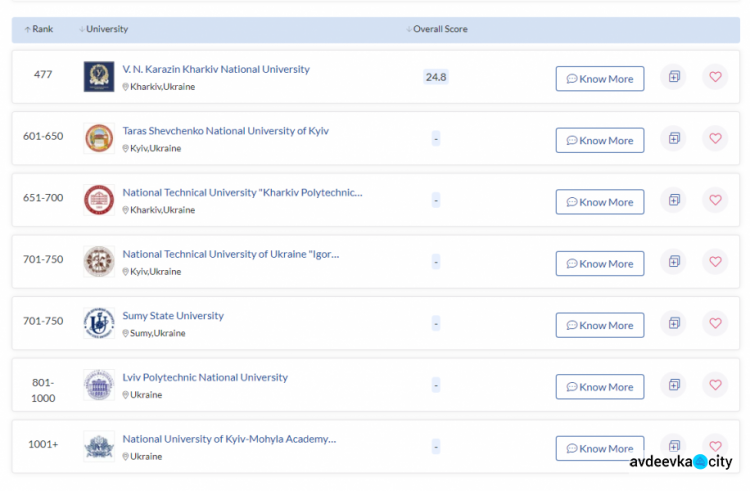Sort list by University column header
Viewport: 750px width, 491px height.
pyautogui.click(x=104, y=29)
